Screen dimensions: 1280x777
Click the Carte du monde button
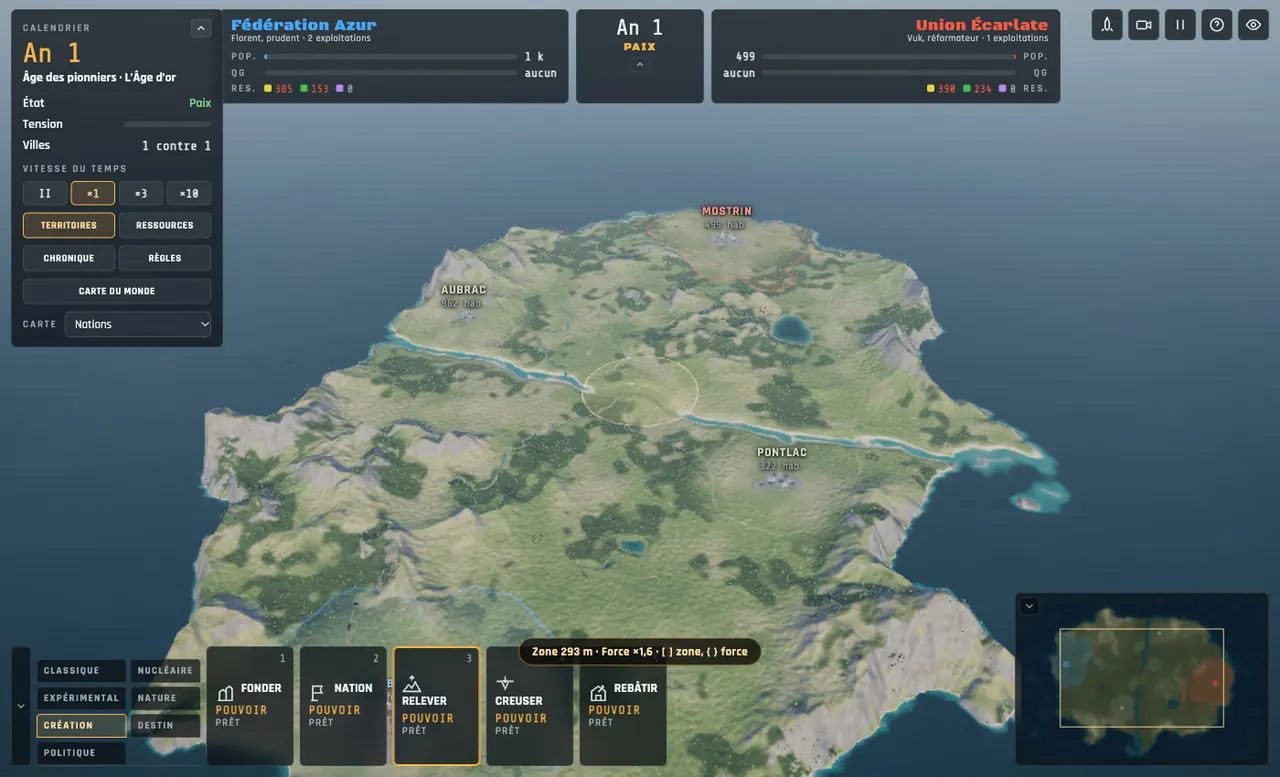point(117,291)
